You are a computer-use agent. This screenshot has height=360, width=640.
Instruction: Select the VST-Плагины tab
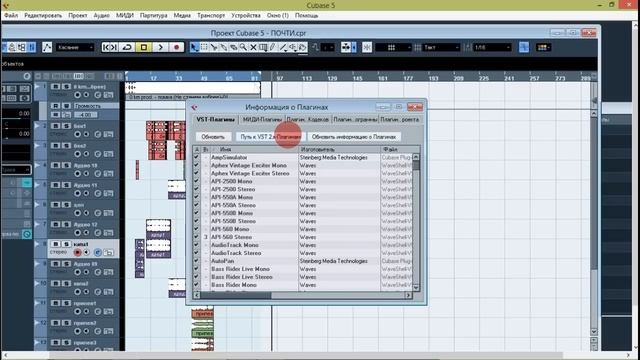pos(216,120)
